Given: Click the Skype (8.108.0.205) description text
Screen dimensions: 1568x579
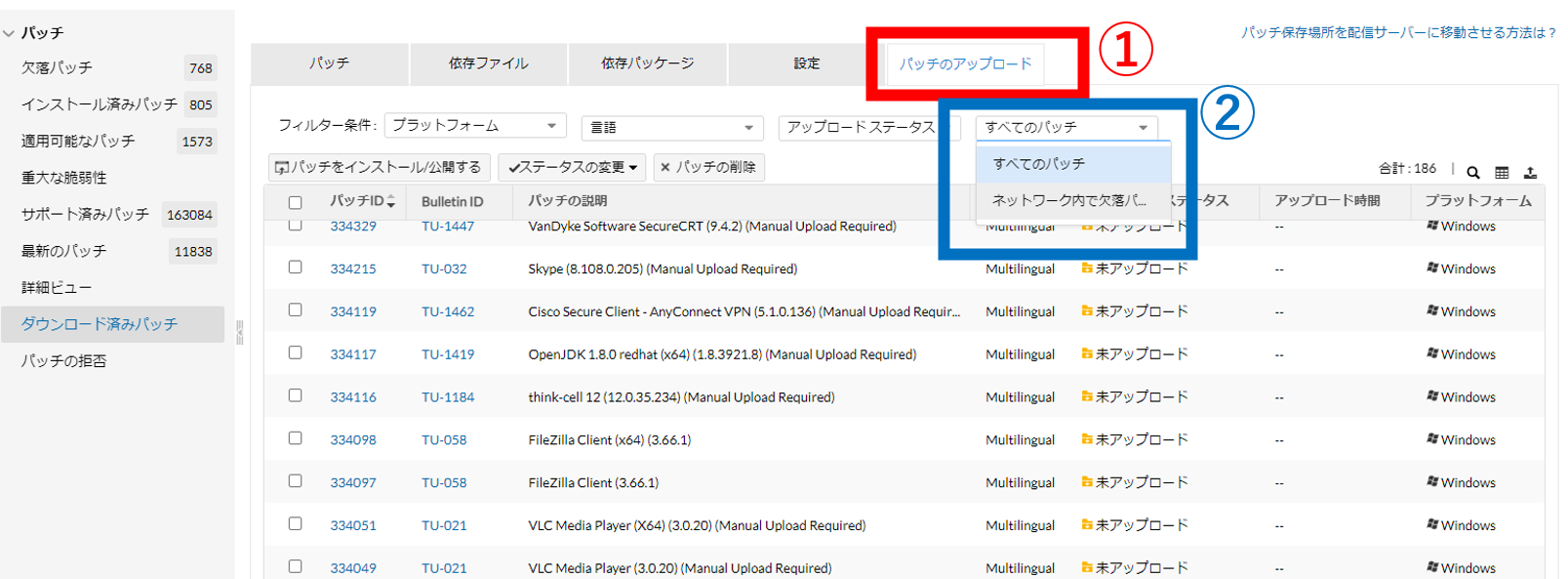Looking at the screenshot, I should pyautogui.click(x=663, y=269).
